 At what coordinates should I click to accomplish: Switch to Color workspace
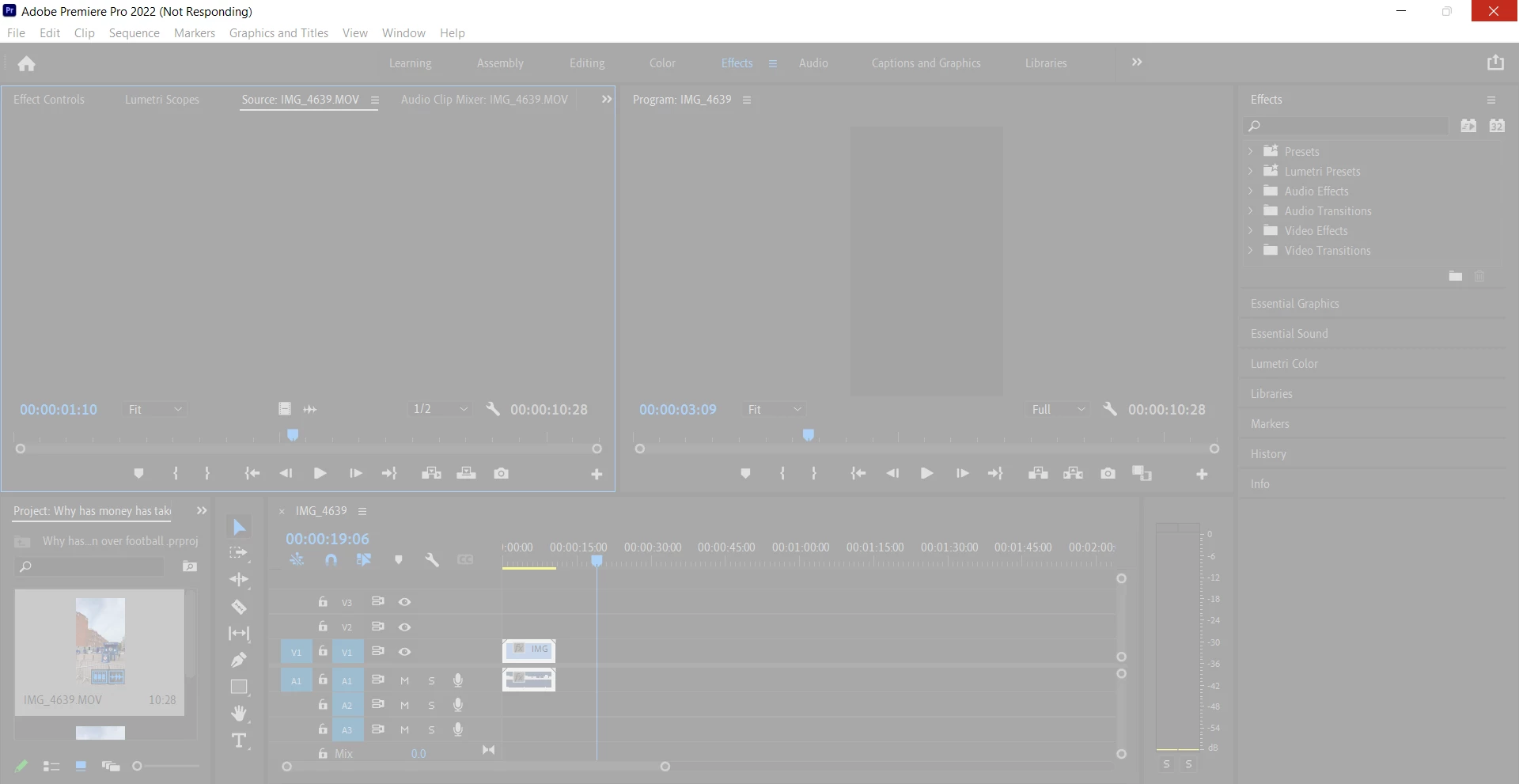coord(662,63)
